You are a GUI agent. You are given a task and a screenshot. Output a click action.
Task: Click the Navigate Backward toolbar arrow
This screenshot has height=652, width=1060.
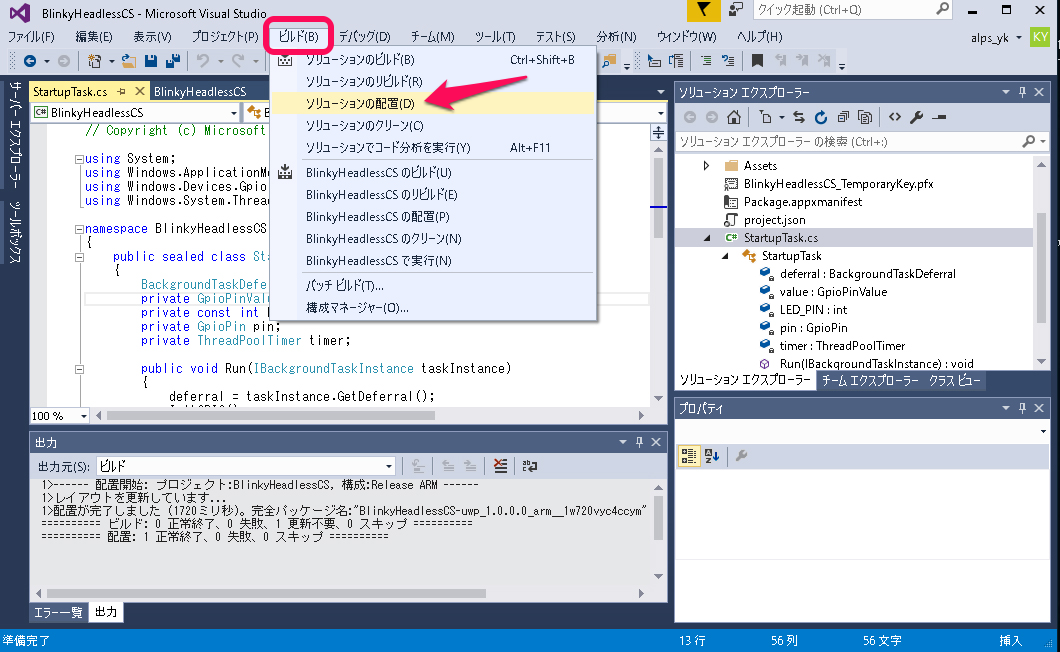point(30,62)
